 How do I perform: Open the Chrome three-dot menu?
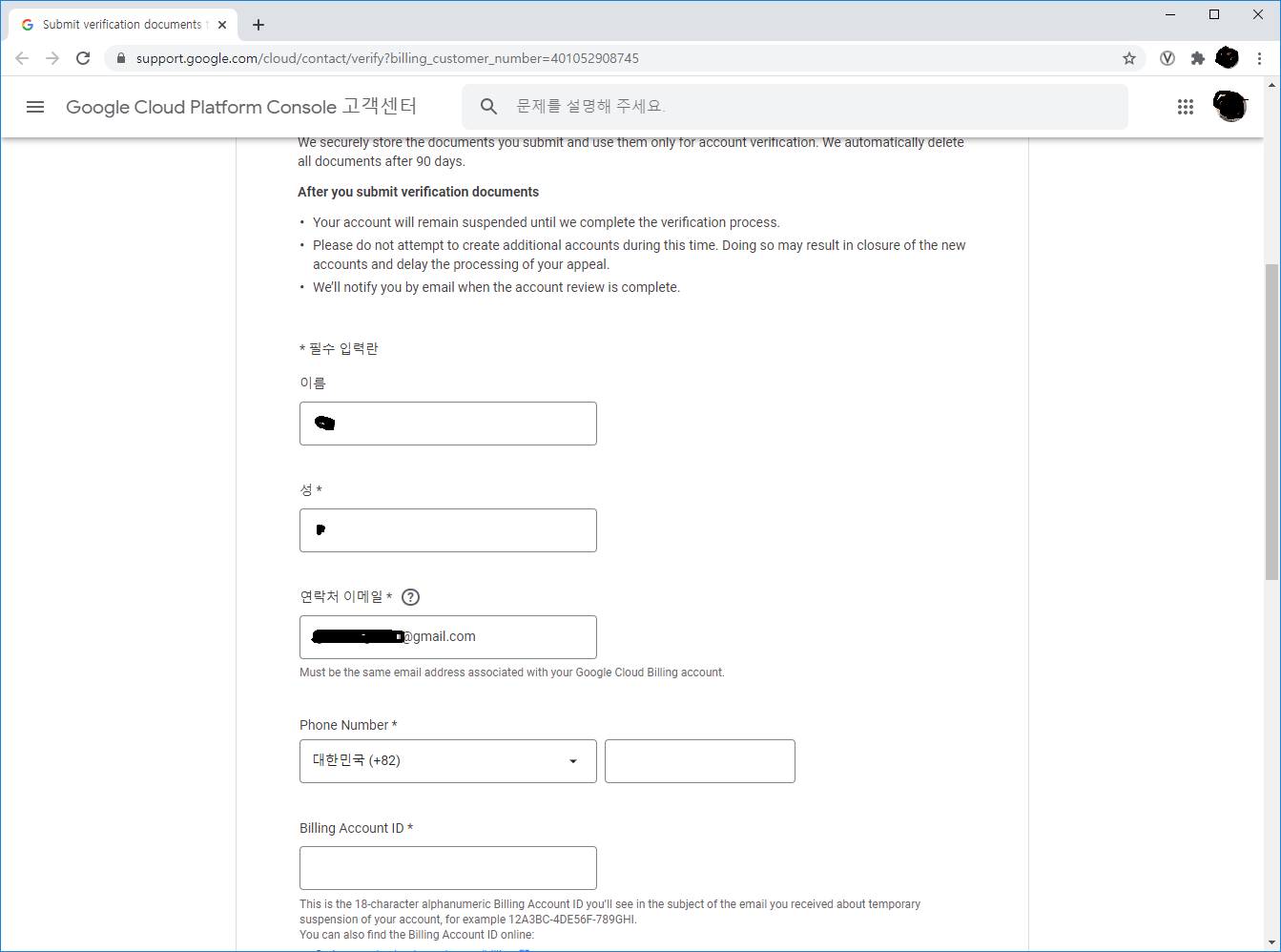pos(1259,58)
